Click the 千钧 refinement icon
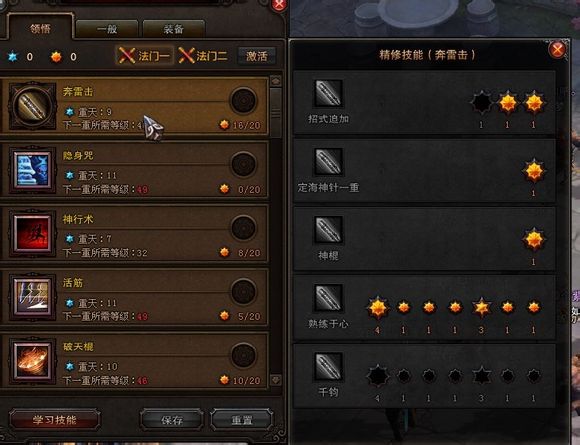 [x=328, y=367]
